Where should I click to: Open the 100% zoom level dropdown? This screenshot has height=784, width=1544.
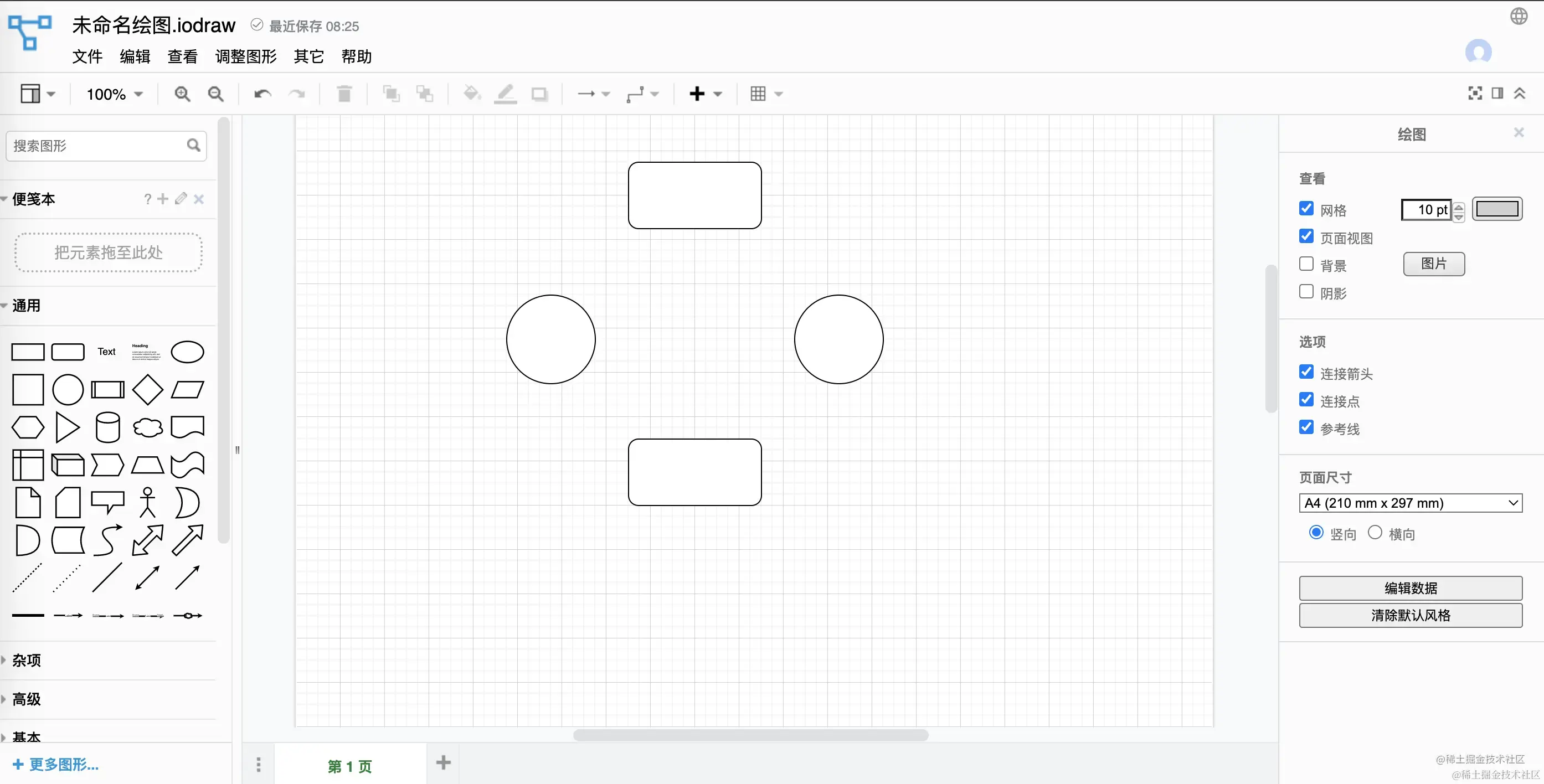(x=115, y=94)
